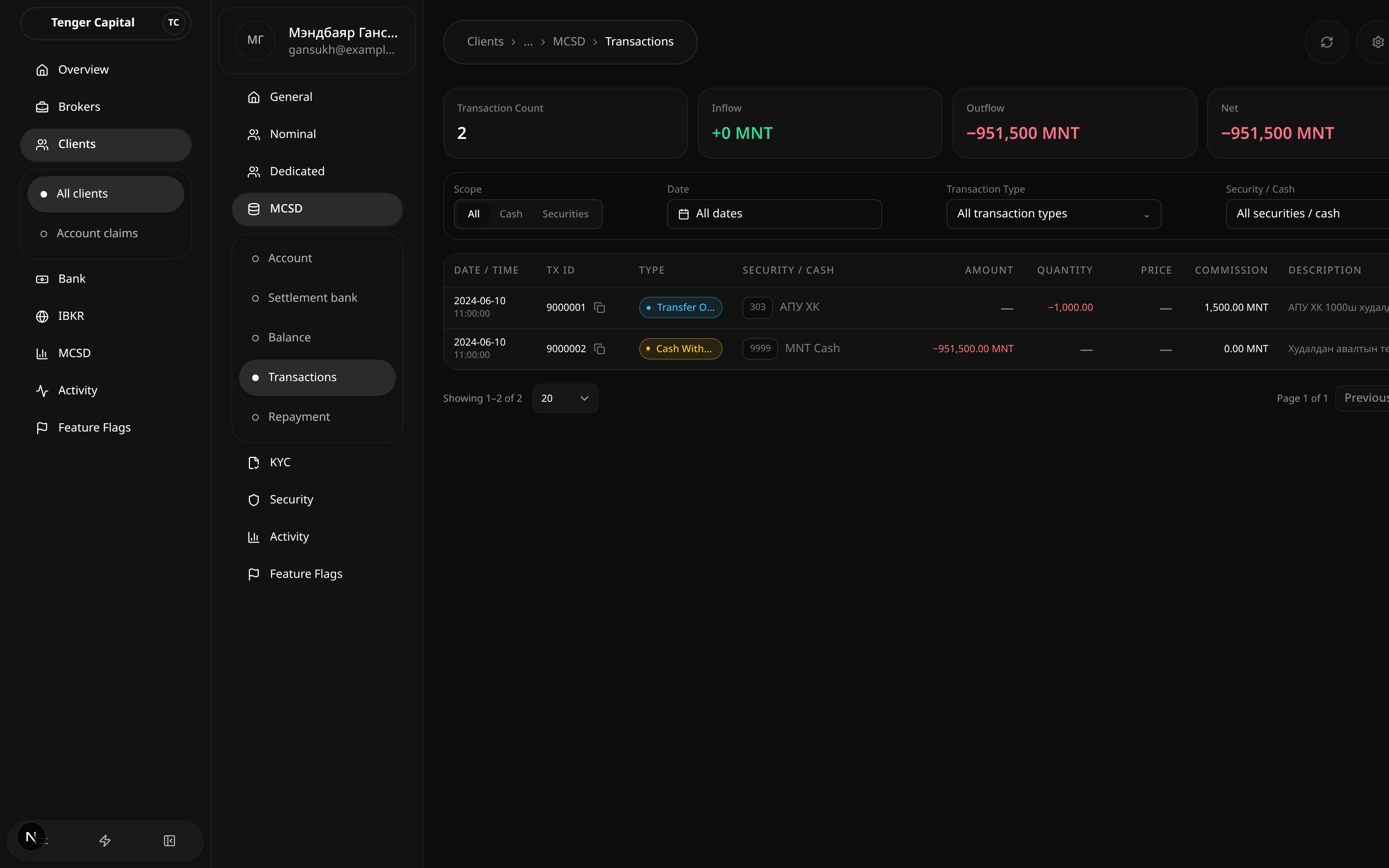Click the МГ client avatar
Image resolution: width=1389 pixels, height=868 pixels.
pyautogui.click(x=255, y=40)
